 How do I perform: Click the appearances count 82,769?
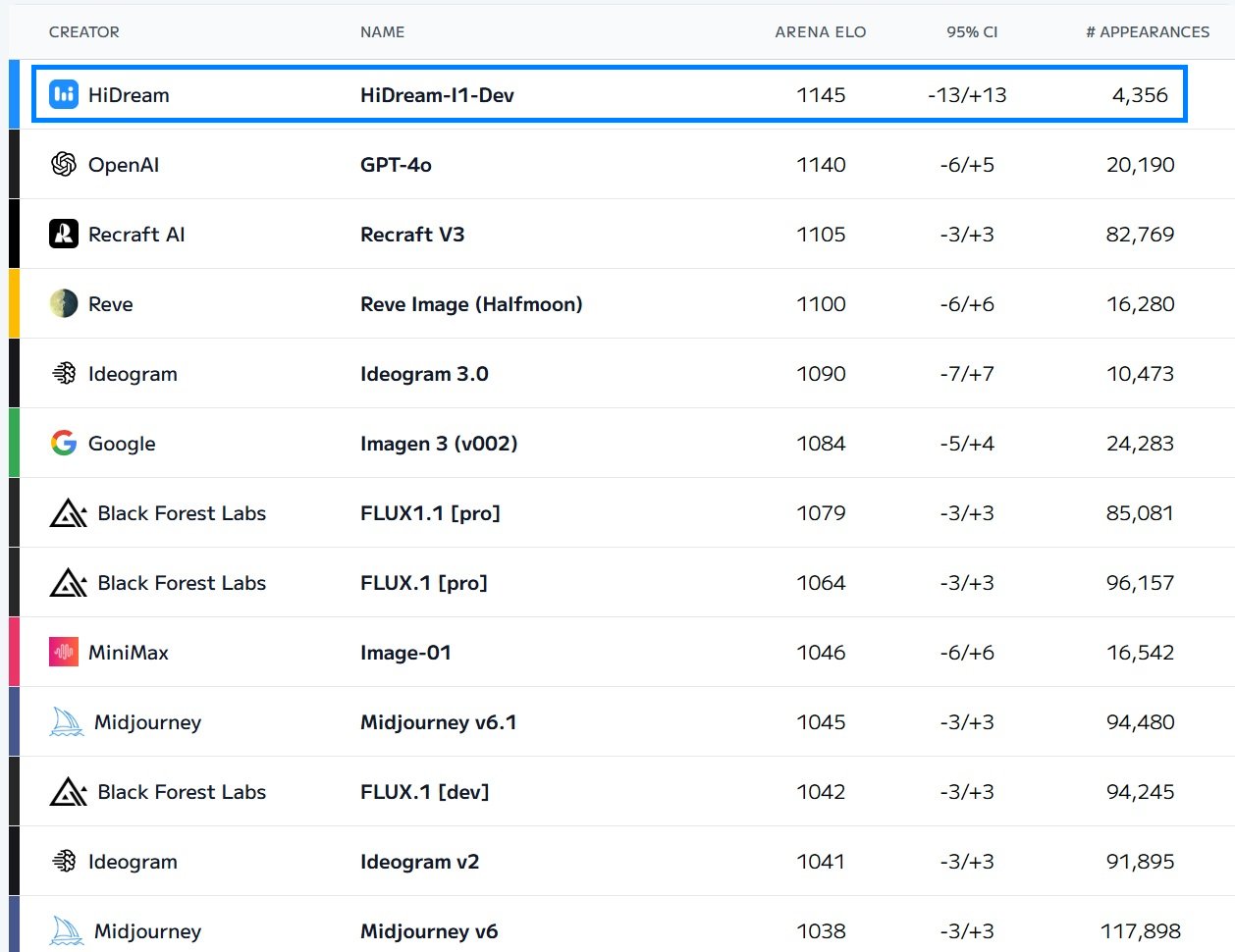(x=1140, y=235)
